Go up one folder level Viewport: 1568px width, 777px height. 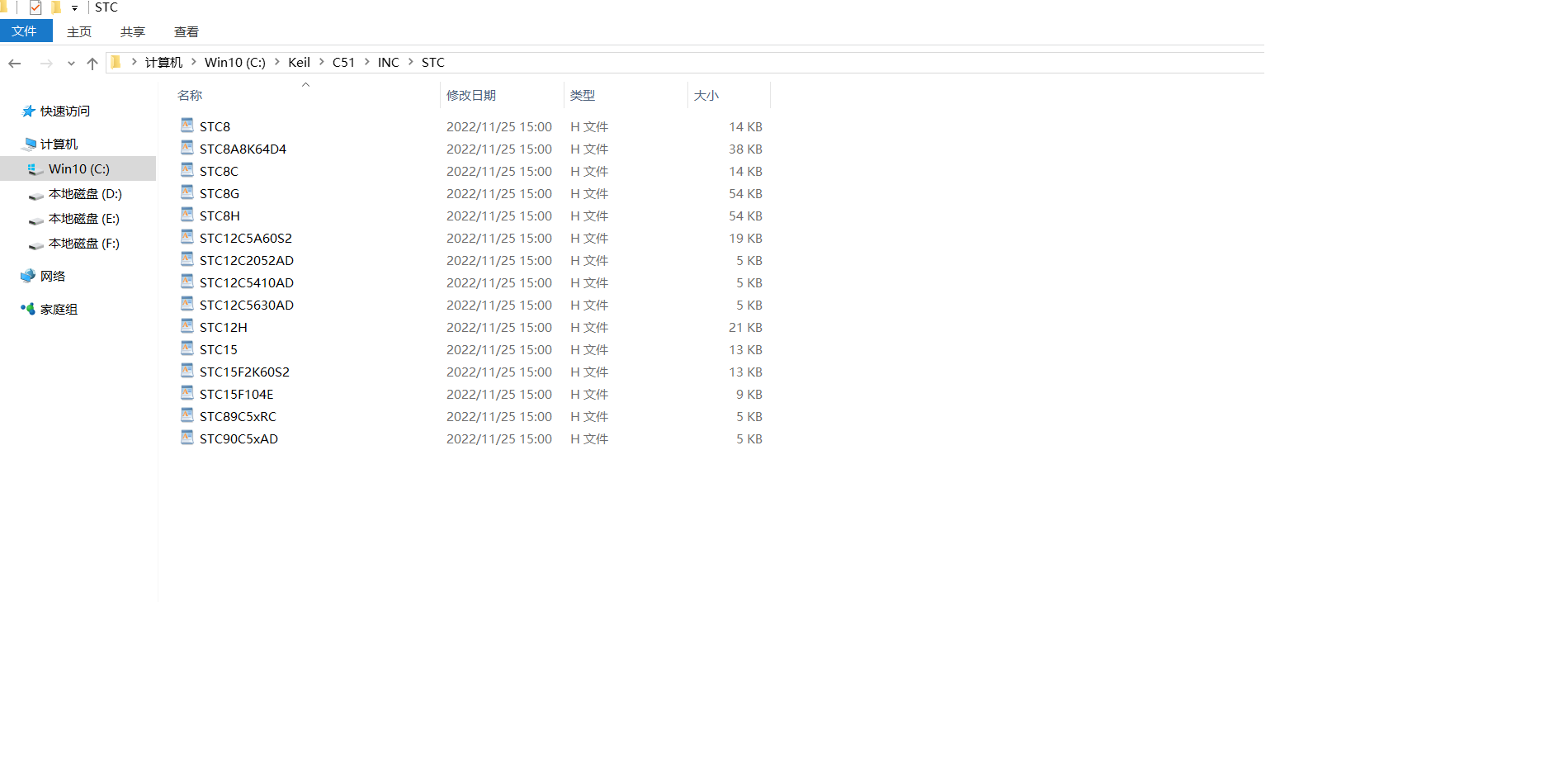coord(92,63)
